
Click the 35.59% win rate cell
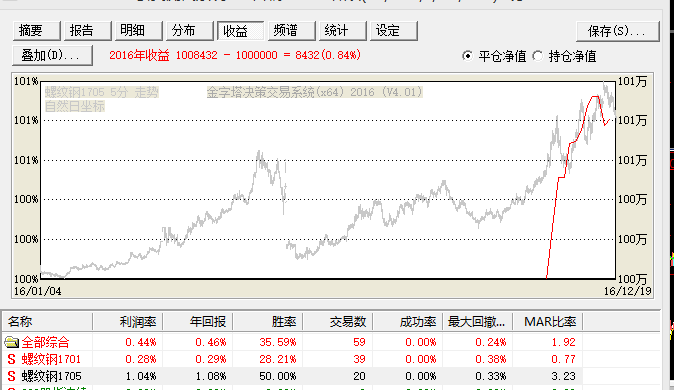pyautogui.click(x=278, y=342)
